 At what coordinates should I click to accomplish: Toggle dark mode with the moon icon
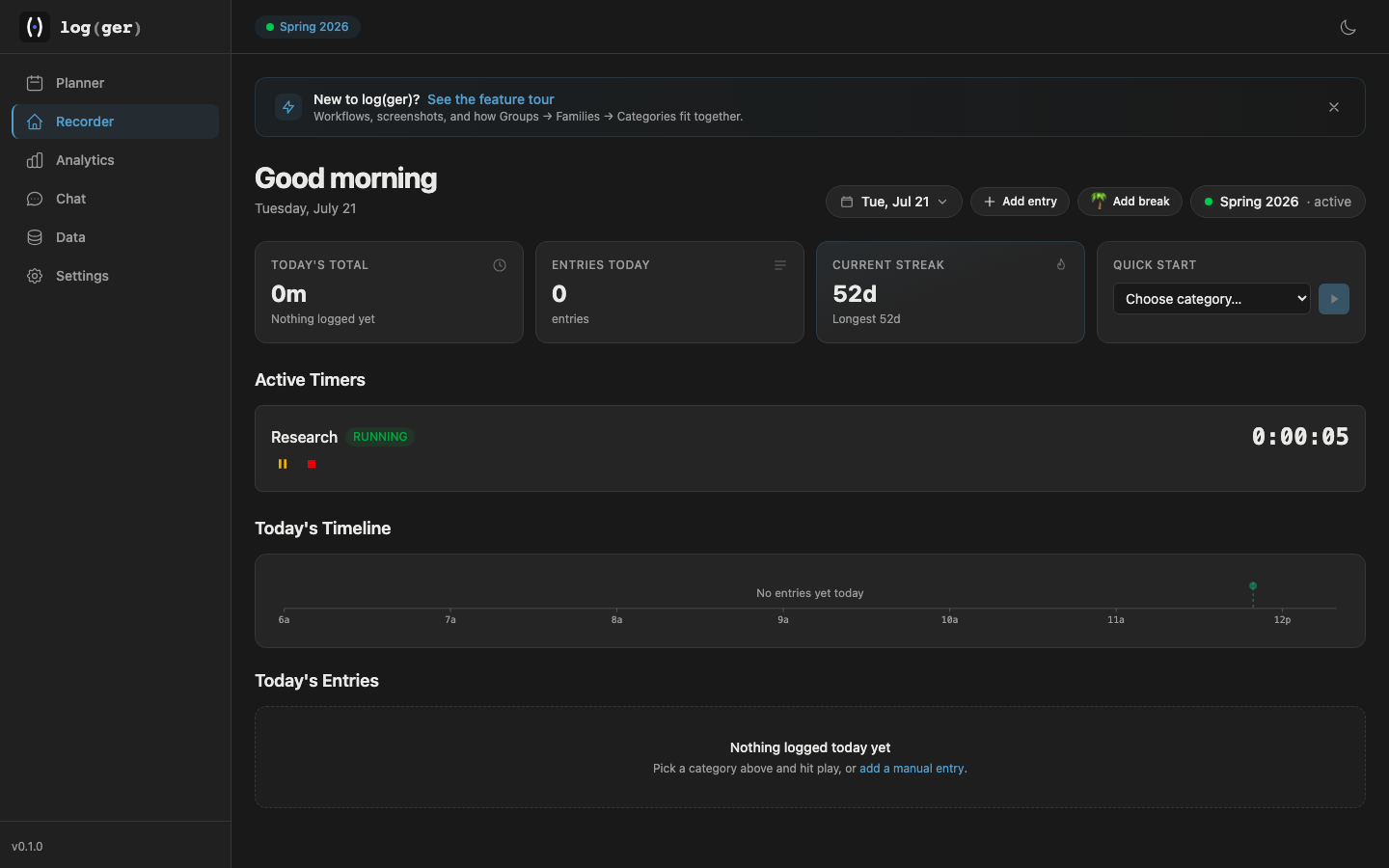1348,27
